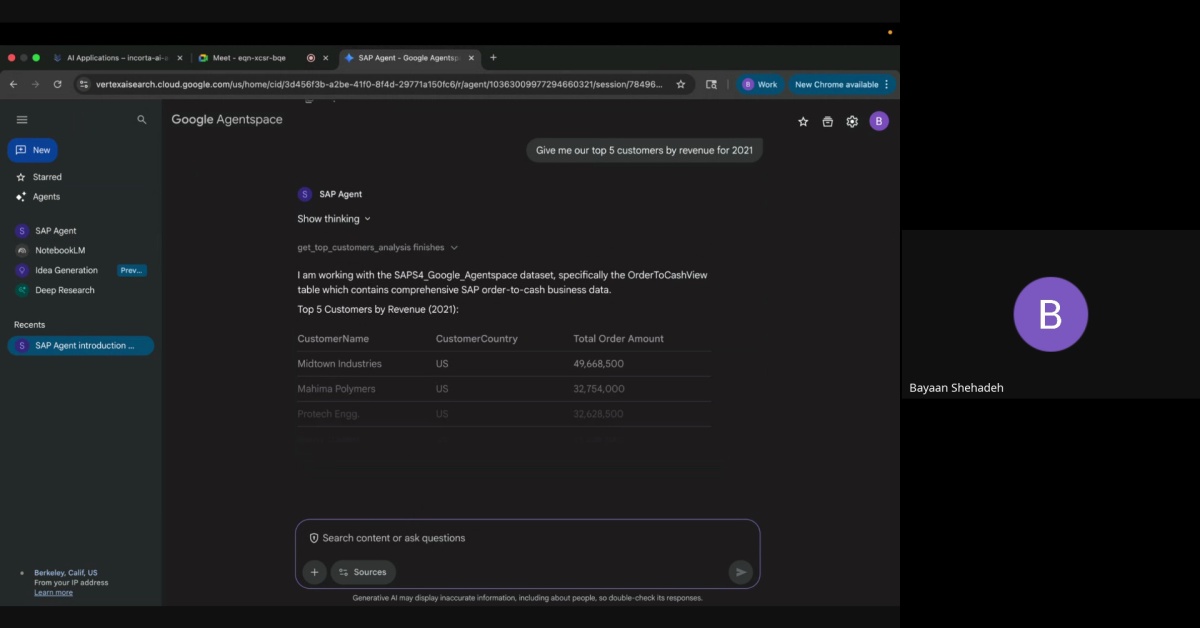The width and height of the screenshot is (1200, 628).
Task: Select the Protech Engg. cell
Action: 328,414
